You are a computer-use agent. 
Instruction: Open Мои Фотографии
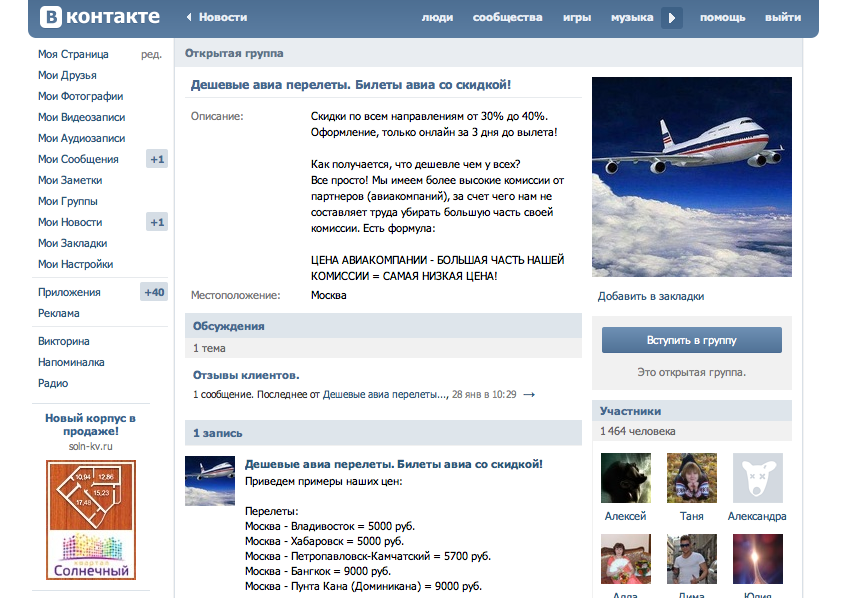click(x=80, y=96)
